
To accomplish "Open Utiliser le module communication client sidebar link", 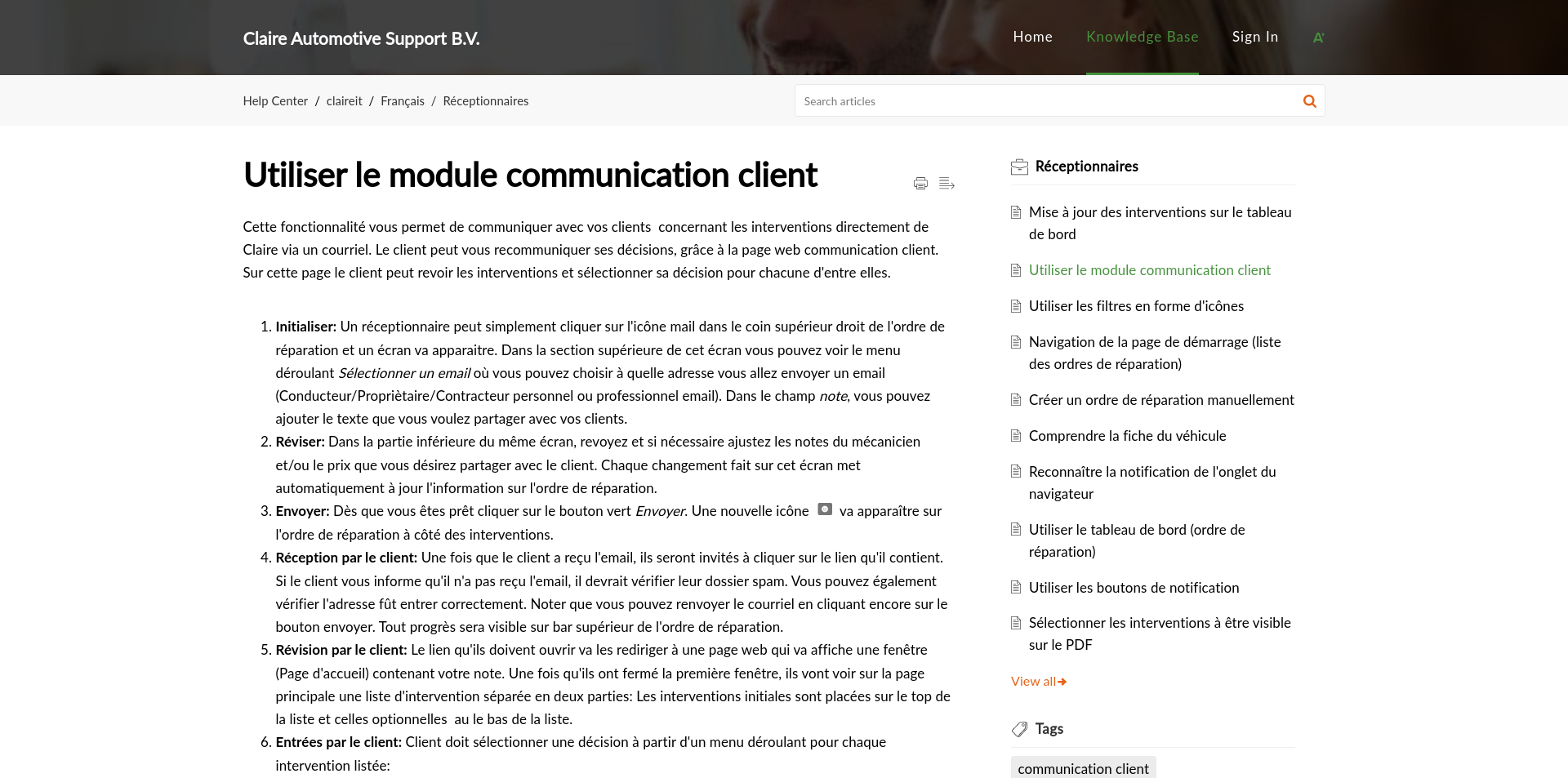I will (1149, 270).
